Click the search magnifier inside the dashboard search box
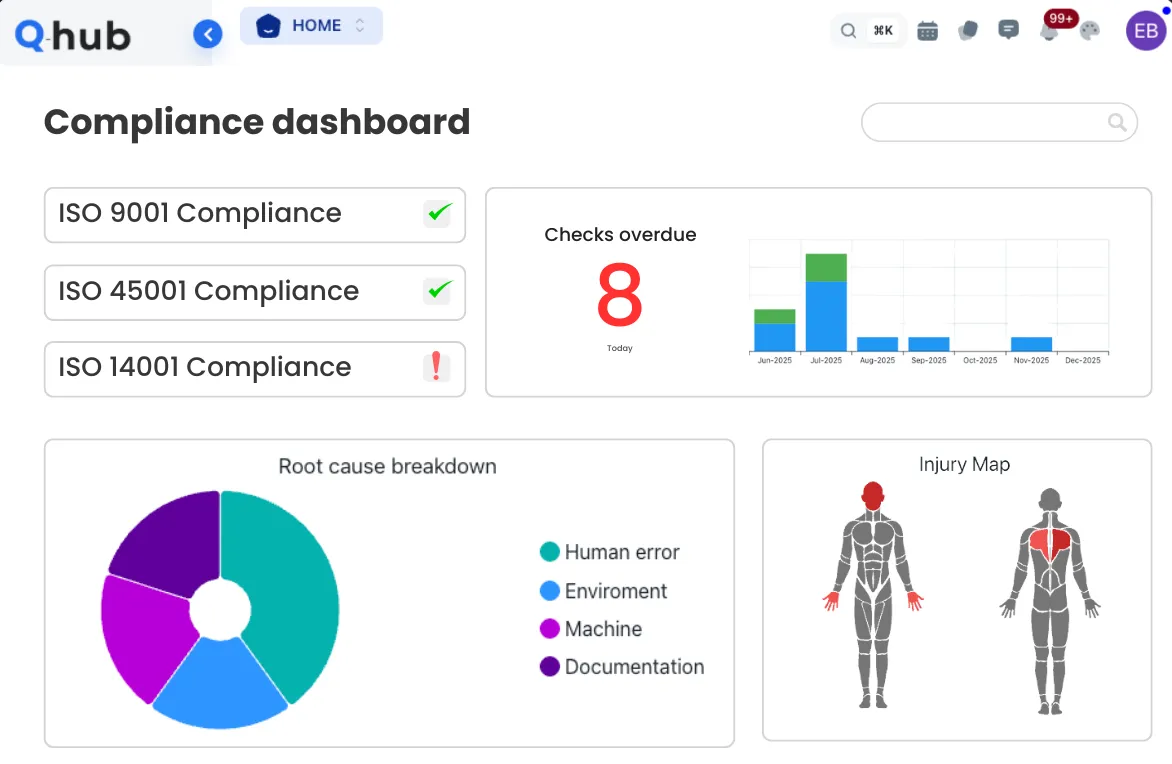The image size is (1172, 764). pos(1116,122)
